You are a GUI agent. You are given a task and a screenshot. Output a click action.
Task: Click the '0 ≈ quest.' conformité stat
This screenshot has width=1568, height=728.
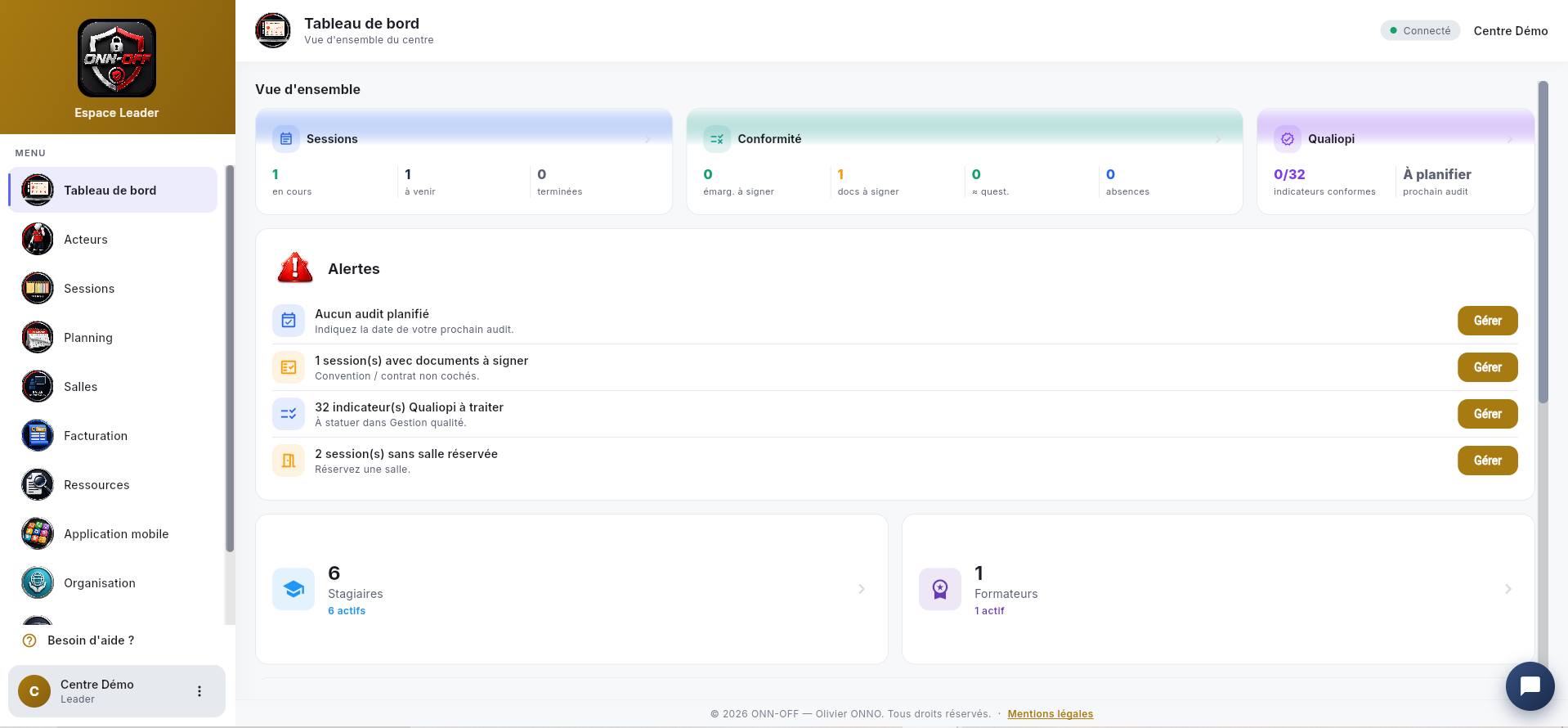[x=990, y=182]
